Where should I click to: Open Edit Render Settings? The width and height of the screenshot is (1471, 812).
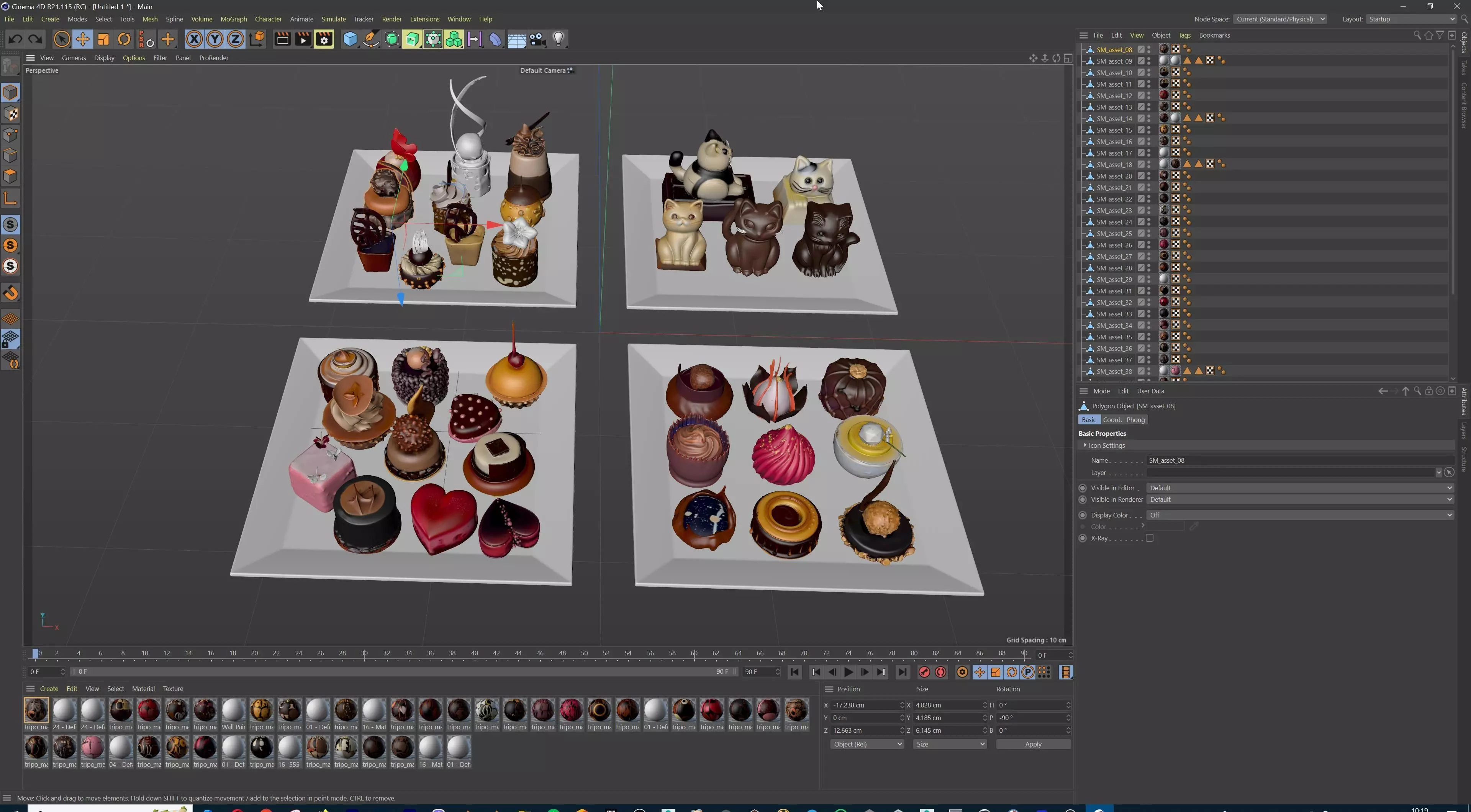[324, 39]
